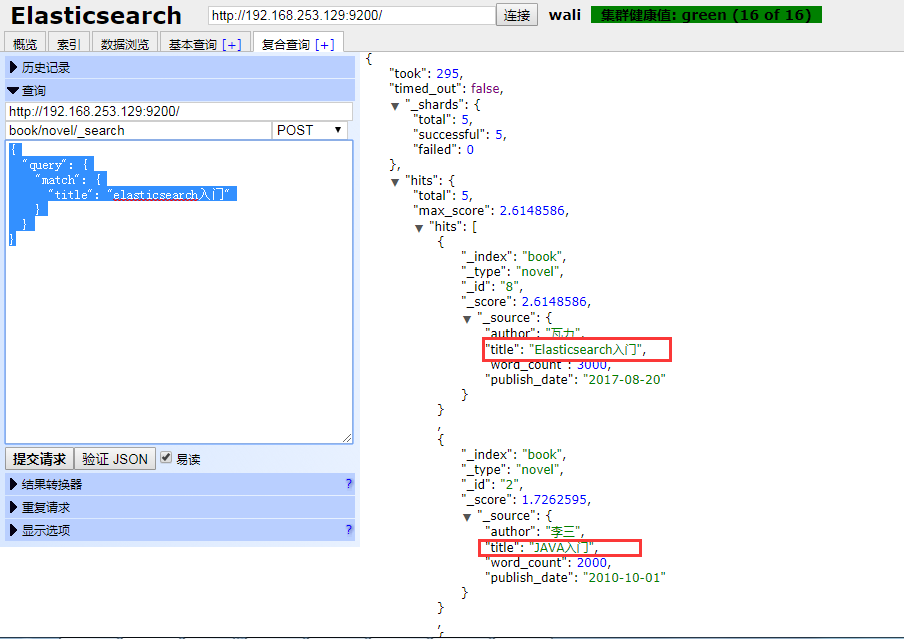Toggle the 易读 pretty-print checkbox
This screenshot has height=639, width=904.
[166, 458]
